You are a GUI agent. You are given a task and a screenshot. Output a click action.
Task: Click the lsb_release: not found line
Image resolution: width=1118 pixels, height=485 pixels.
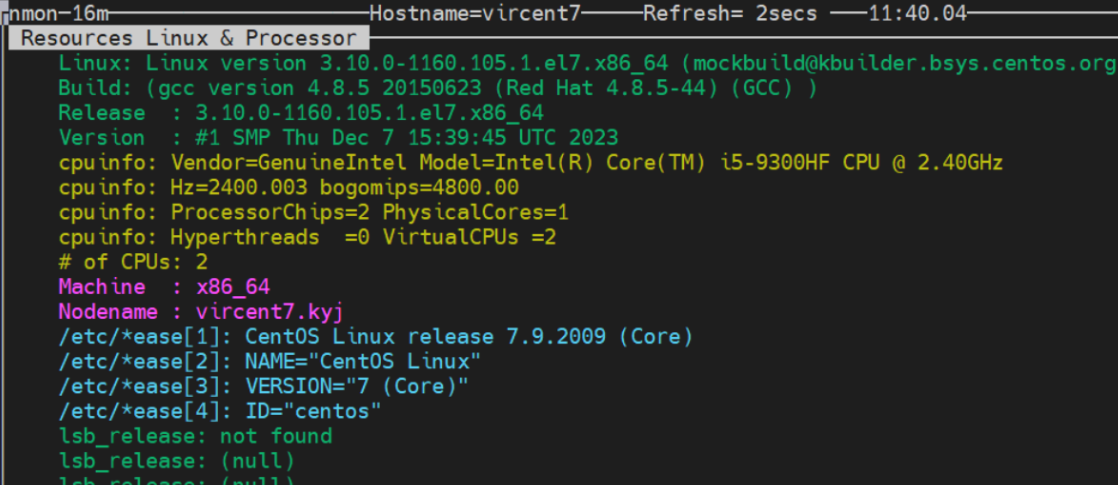click(195, 436)
